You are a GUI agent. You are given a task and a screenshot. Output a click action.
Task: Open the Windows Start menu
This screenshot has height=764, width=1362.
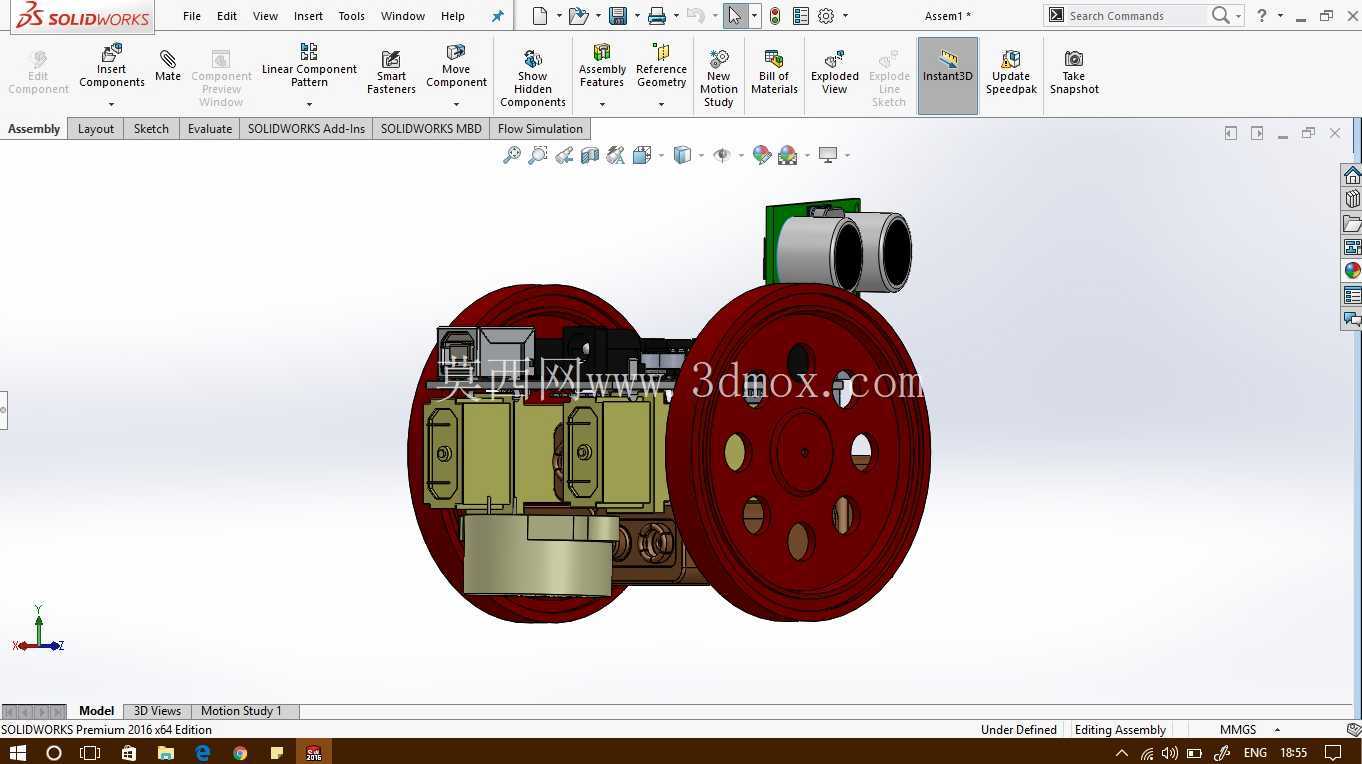pos(17,752)
